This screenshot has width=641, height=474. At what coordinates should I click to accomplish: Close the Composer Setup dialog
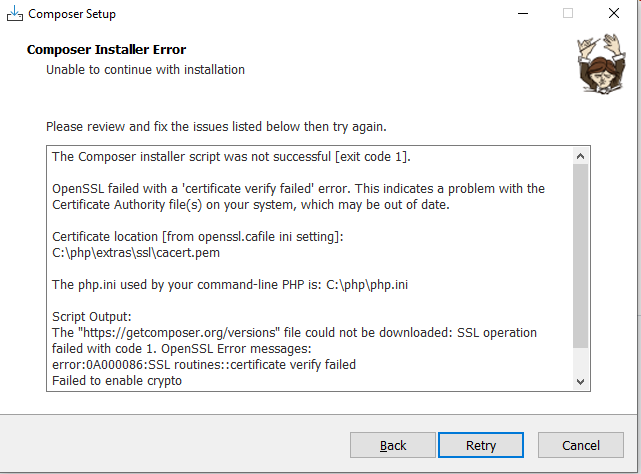[x=614, y=13]
